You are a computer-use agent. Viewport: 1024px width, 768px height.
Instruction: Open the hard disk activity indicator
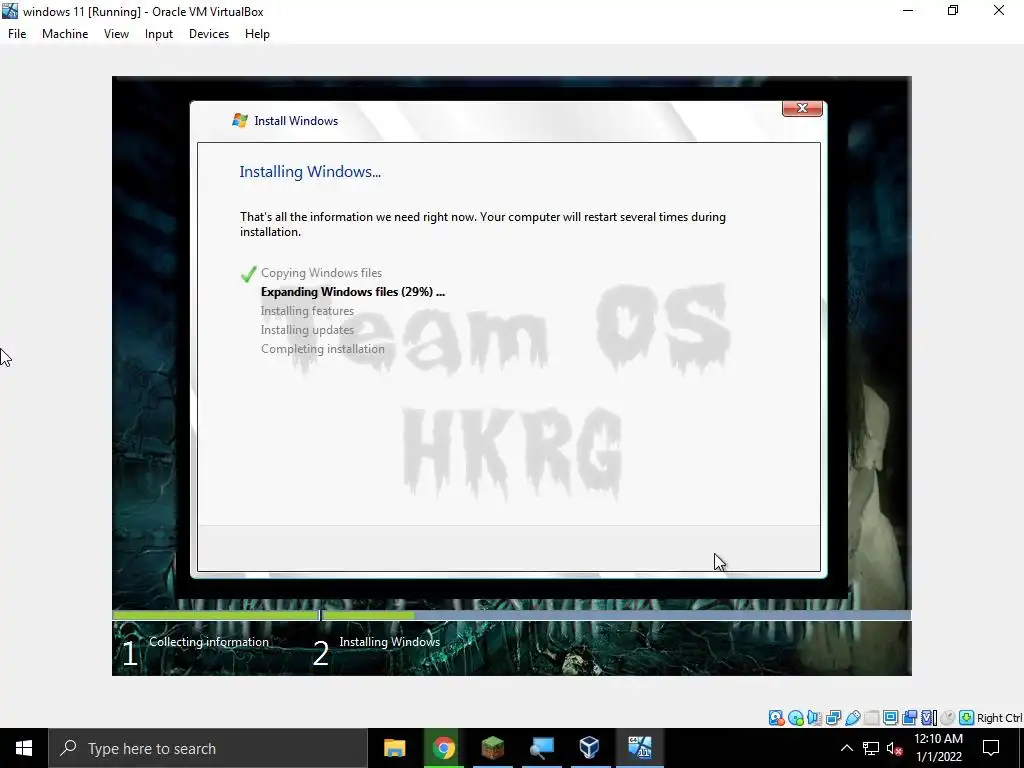[x=776, y=718]
